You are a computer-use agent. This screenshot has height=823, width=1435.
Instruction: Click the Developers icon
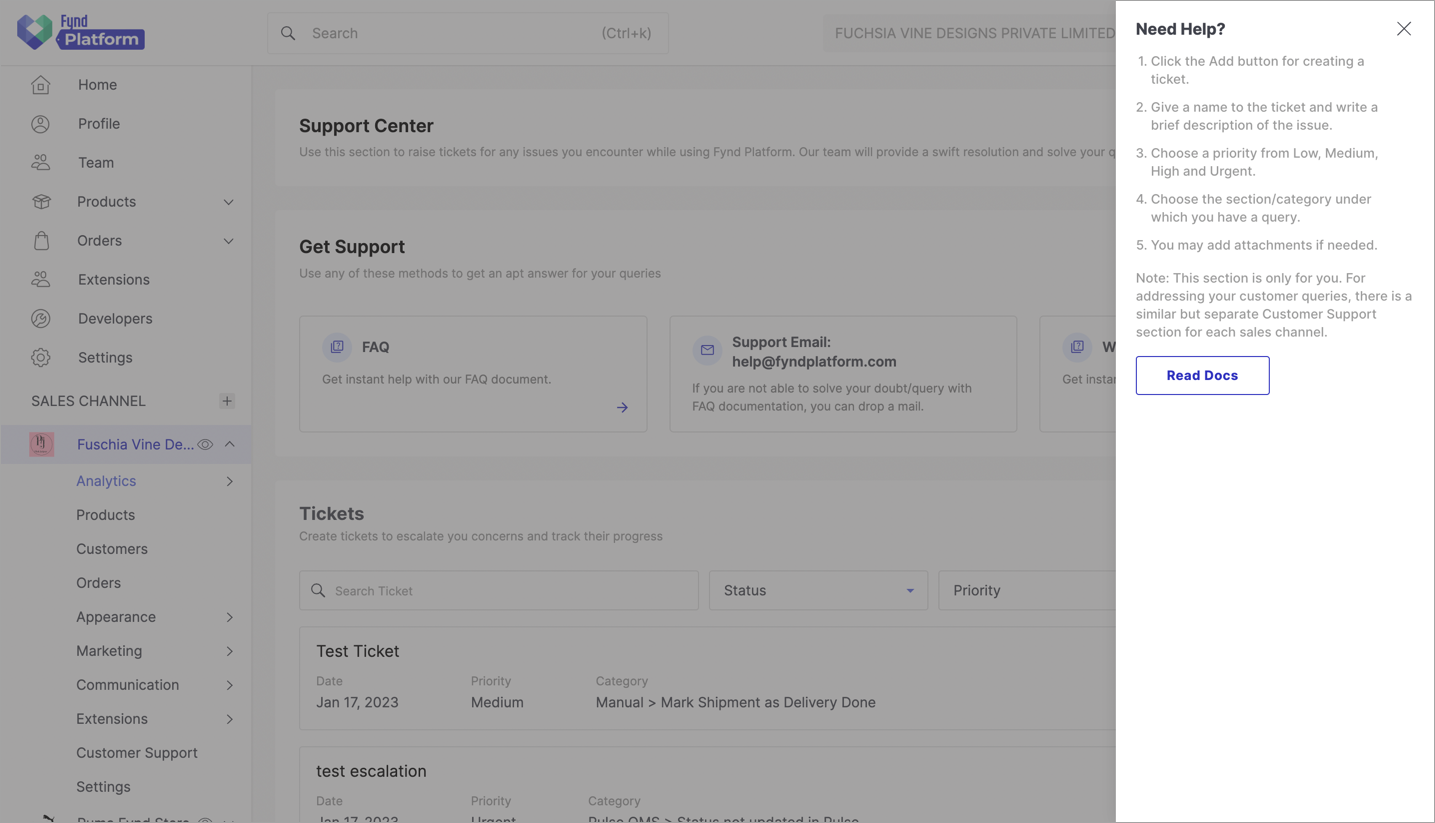pyautogui.click(x=41, y=319)
